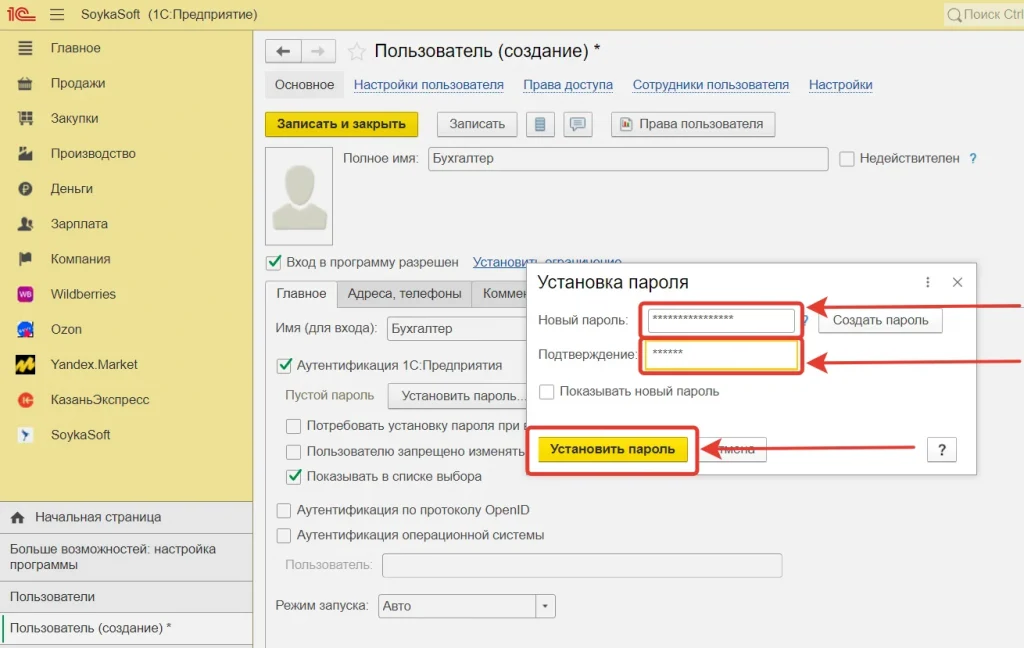Click the user avatar placeholder image
Screen dimensions: 1024x648
pos(299,196)
